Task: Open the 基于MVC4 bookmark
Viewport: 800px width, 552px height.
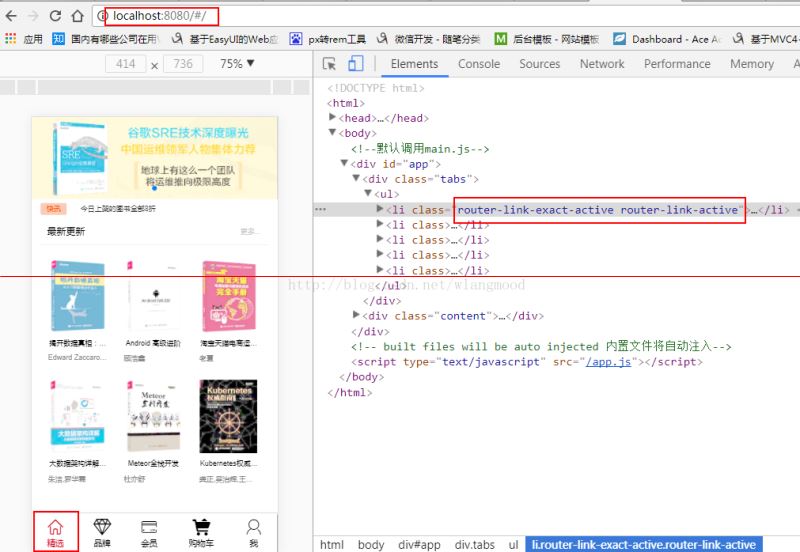Action: tap(765, 39)
